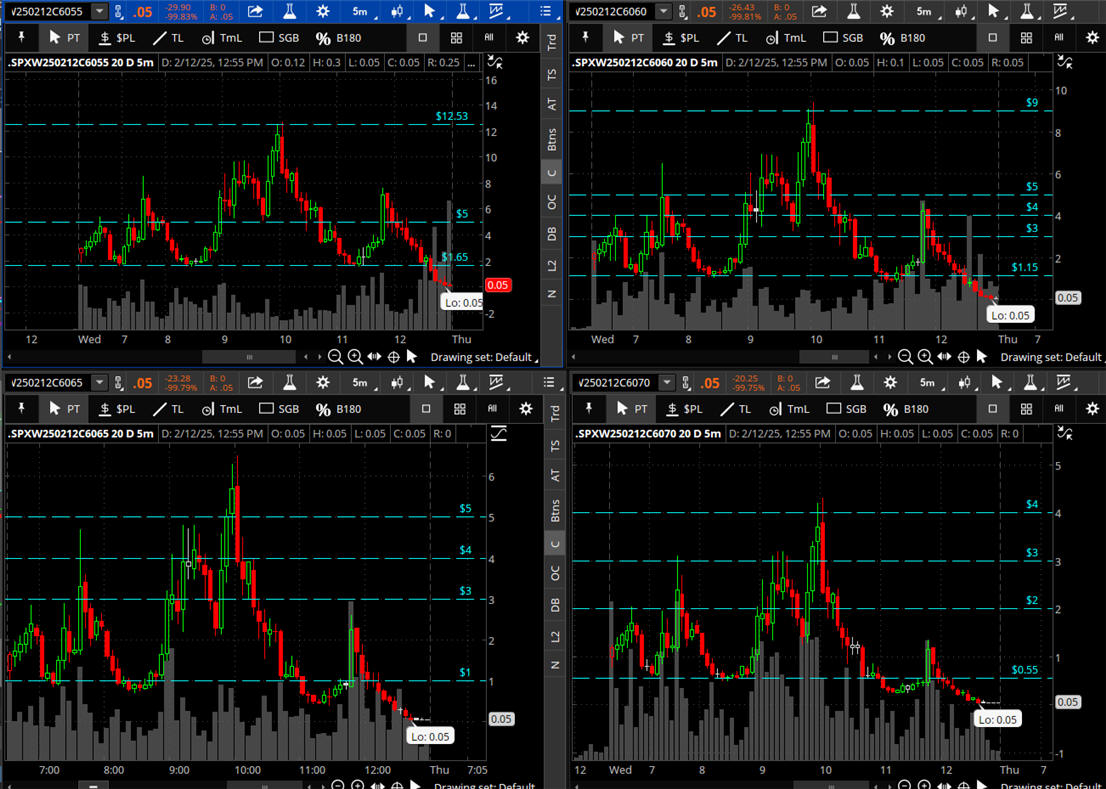Click the horizontal scrollbar thumb under the C6055 chart

click(x=249, y=357)
